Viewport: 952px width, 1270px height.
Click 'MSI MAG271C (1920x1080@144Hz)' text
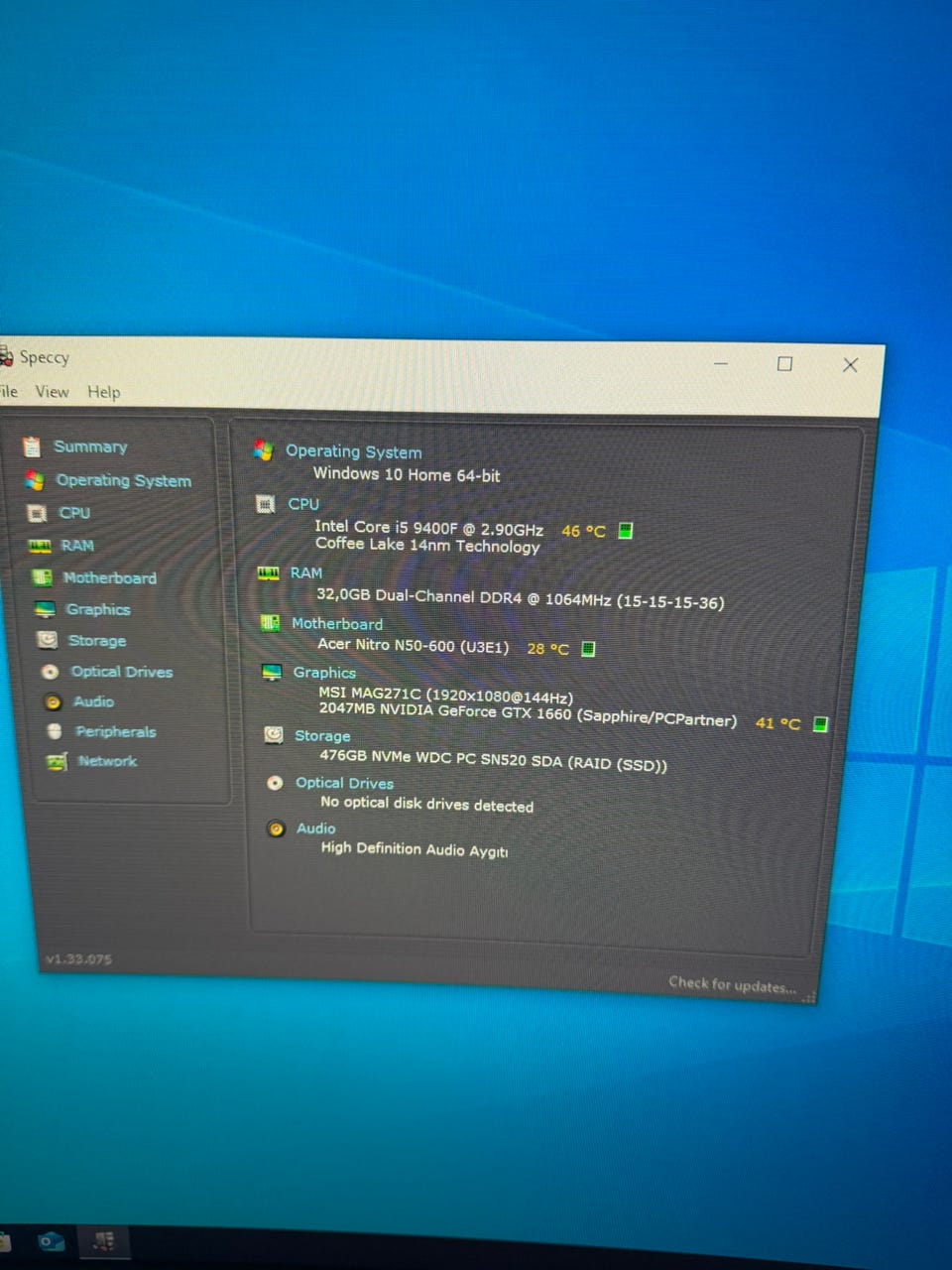pyautogui.click(x=445, y=695)
